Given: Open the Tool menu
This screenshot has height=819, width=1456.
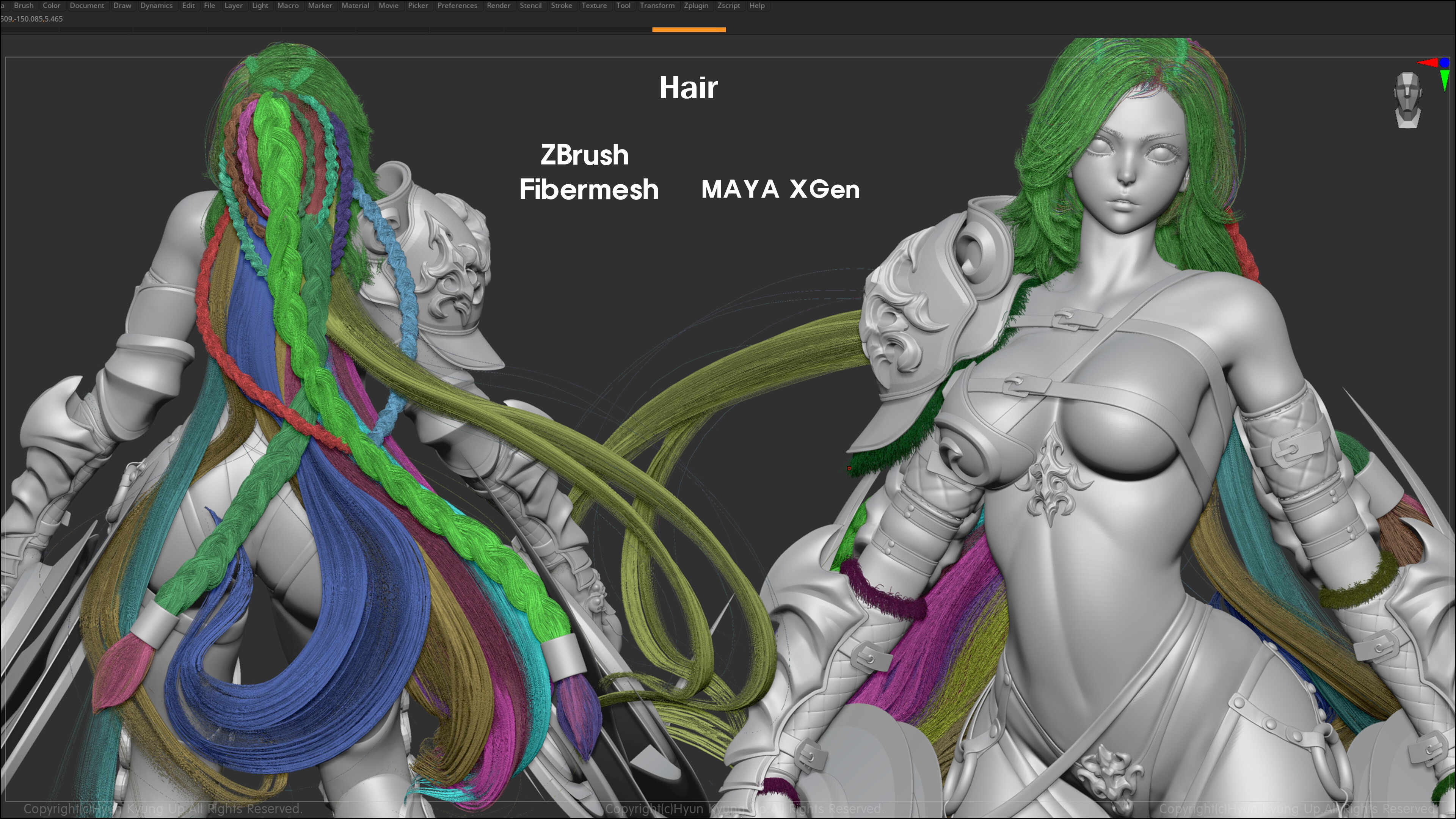Looking at the screenshot, I should [623, 6].
